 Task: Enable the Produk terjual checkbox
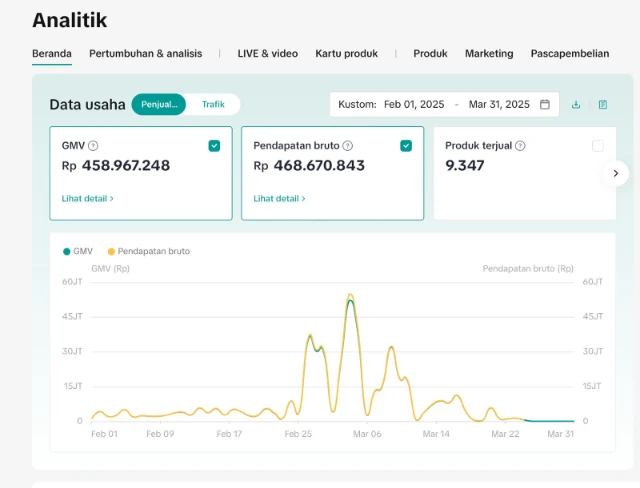click(598, 146)
